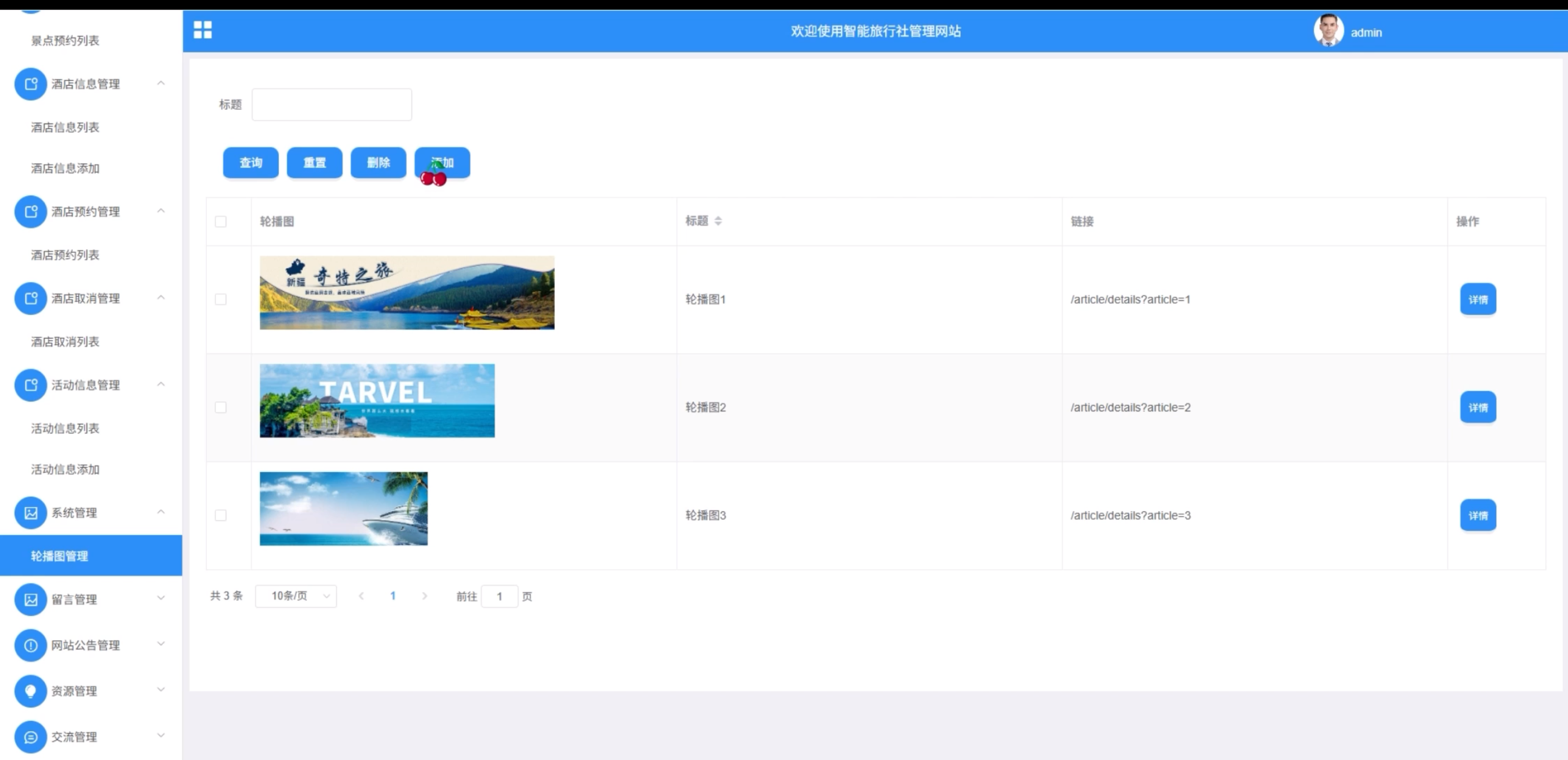The width and height of the screenshot is (1568, 760).
Task: Collapse the 活动信息管理 menu chevron
Action: [x=161, y=384]
